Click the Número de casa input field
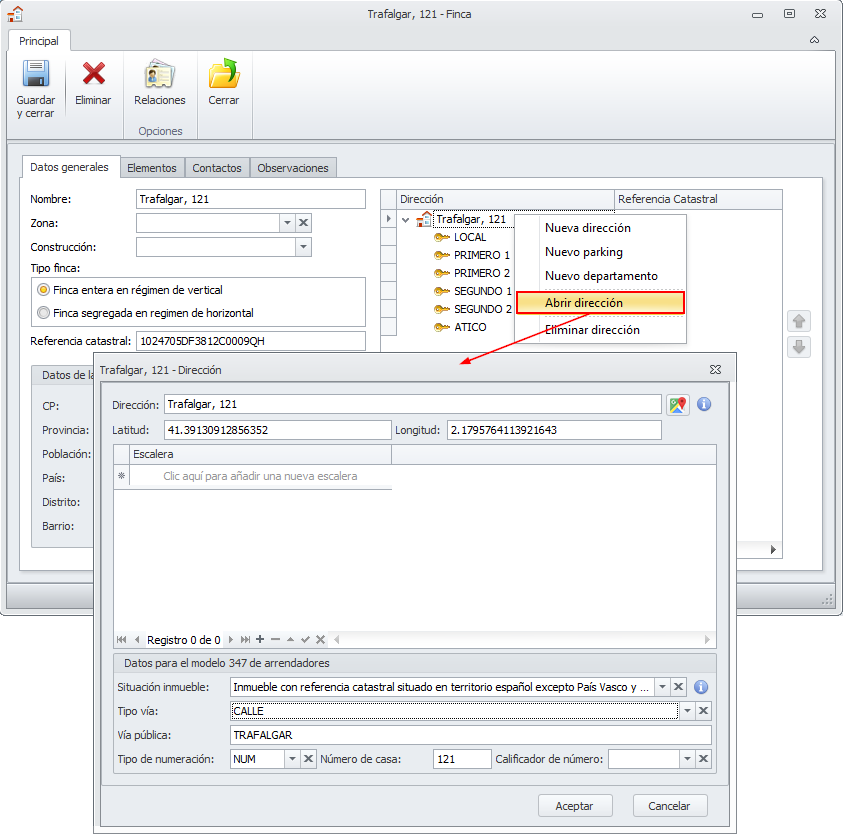The height and width of the screenshot is (836, 844). tap(461, 760)
